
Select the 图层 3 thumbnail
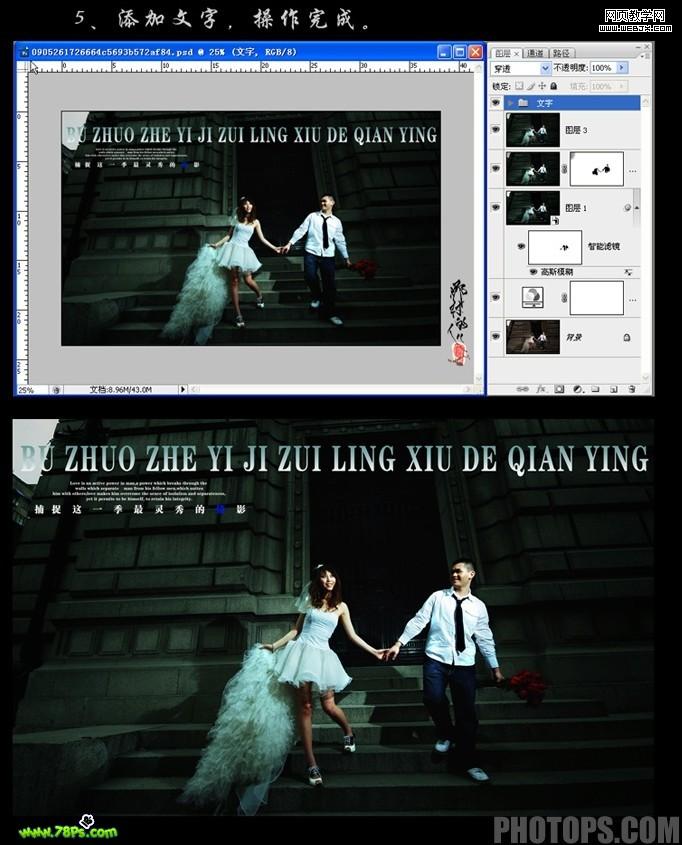coord(533,130)
